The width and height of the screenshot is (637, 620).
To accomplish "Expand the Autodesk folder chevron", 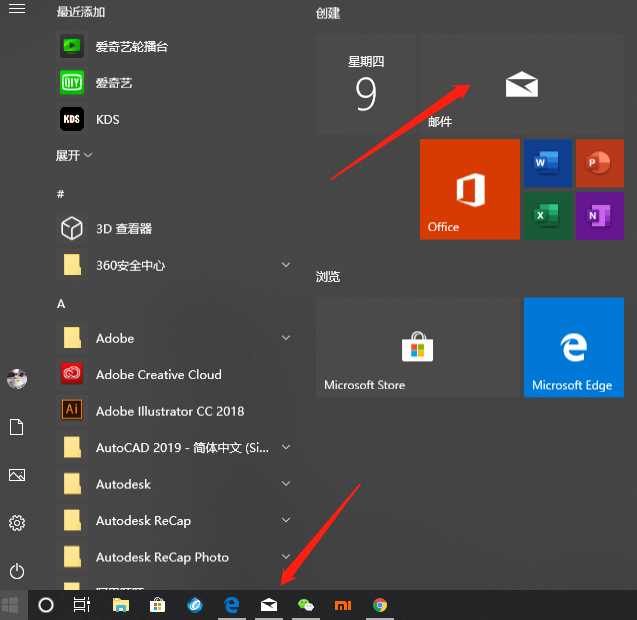I will pyautogui.click(x=286, y=484).
